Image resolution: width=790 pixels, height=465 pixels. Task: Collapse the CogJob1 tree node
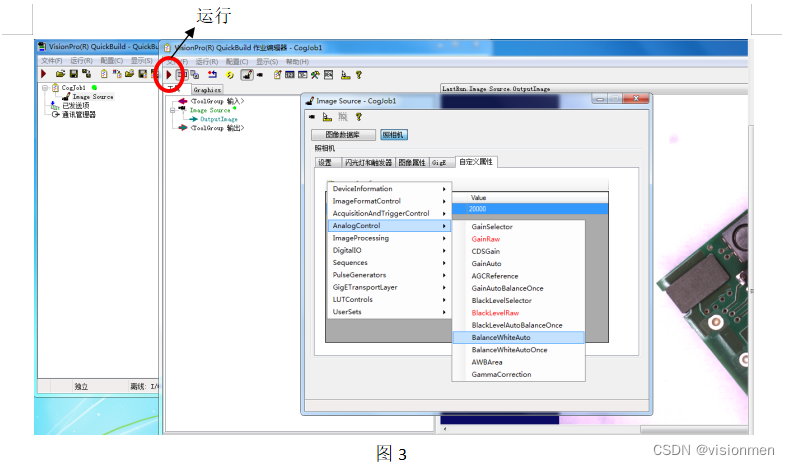click(x=45, y=88)
